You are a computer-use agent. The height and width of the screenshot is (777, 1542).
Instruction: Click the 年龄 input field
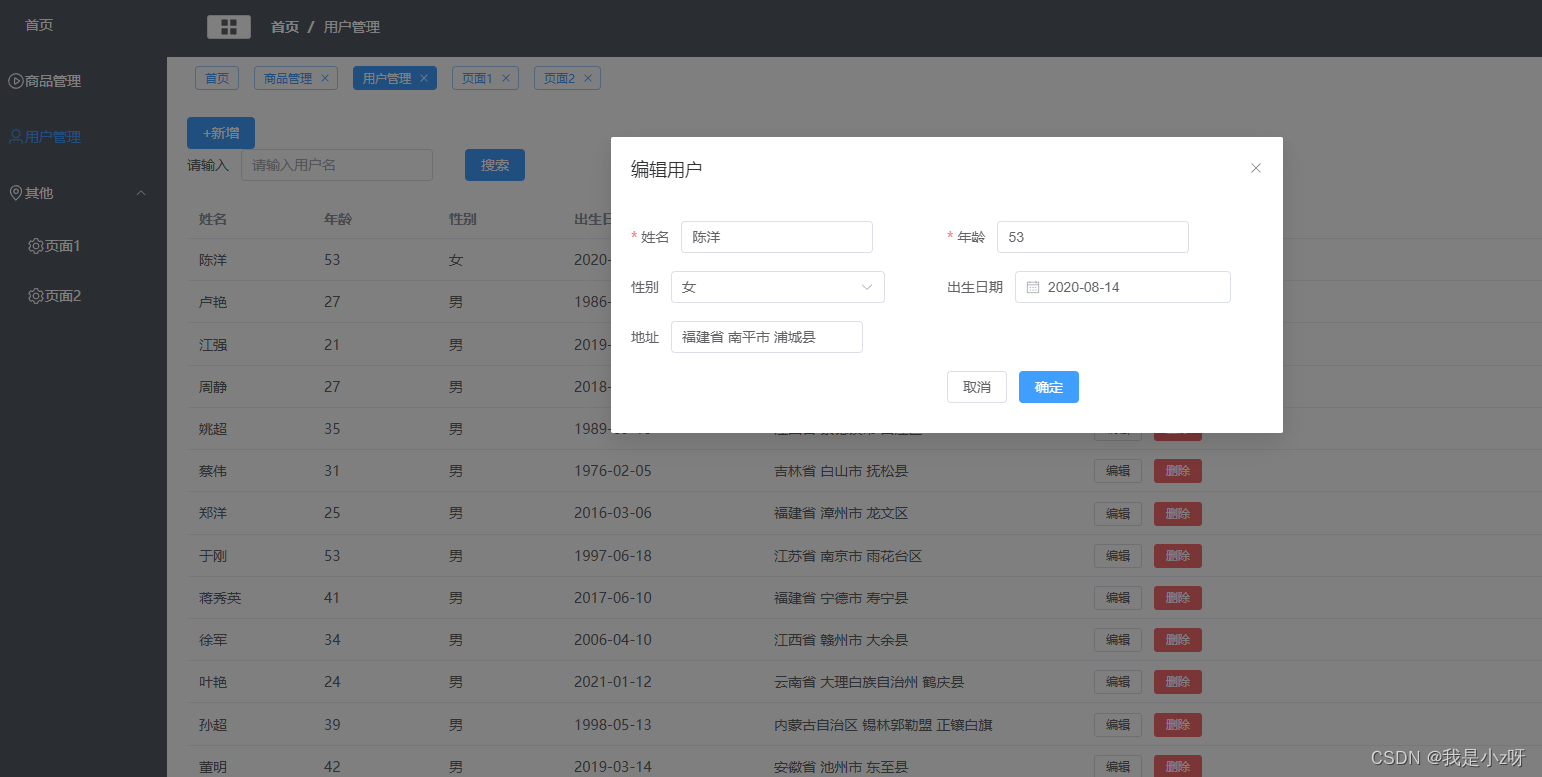(x=1093, y=237)
